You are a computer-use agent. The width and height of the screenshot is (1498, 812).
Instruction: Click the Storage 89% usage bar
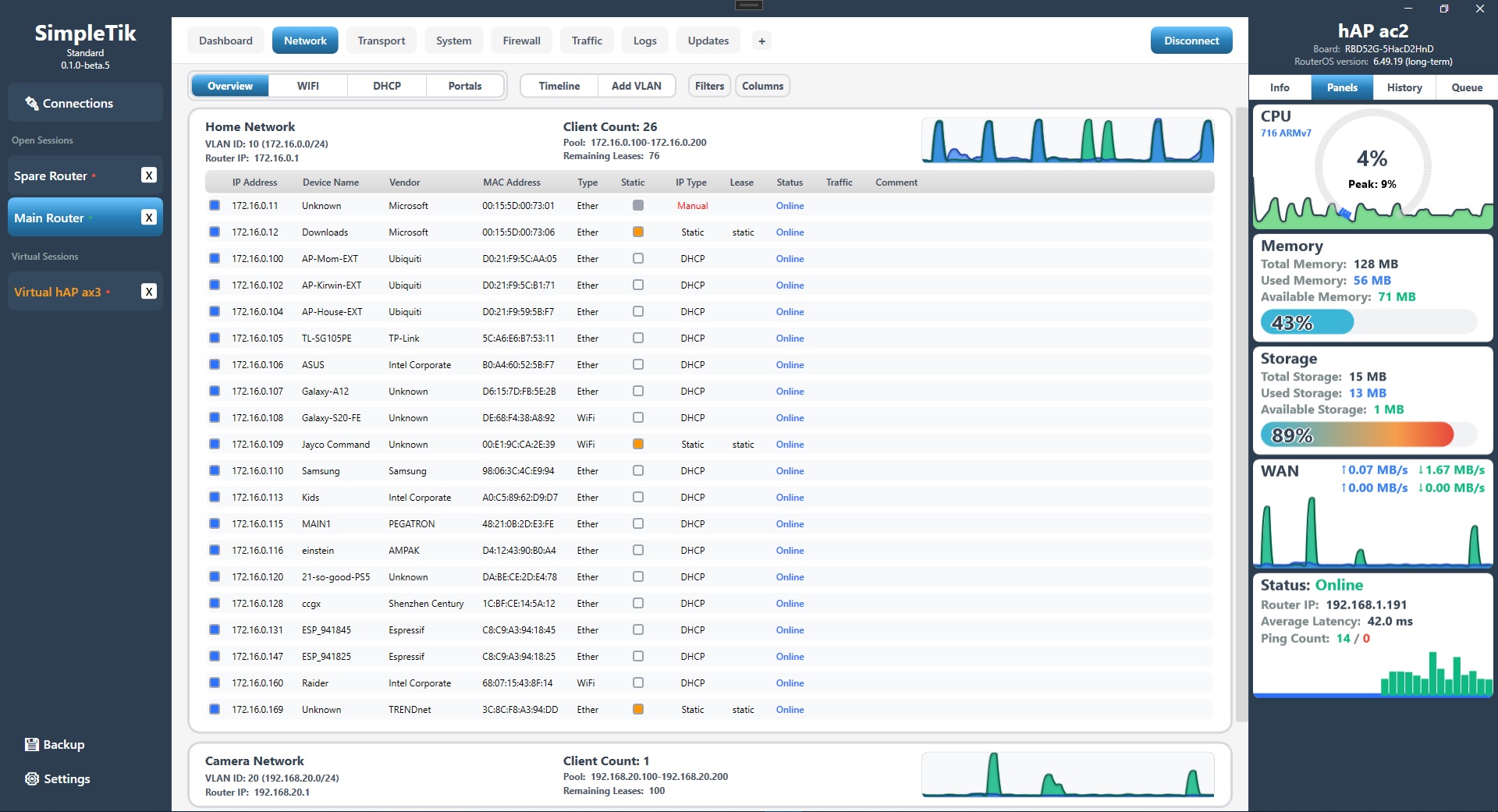click(x=1368, y=434)
